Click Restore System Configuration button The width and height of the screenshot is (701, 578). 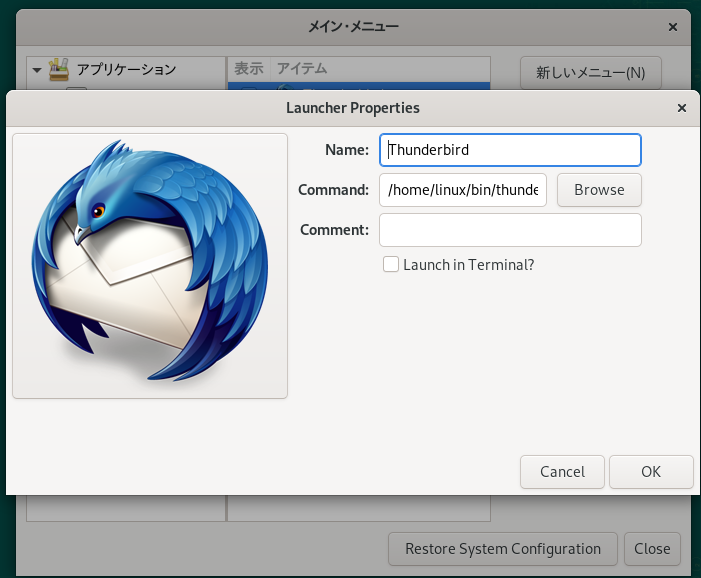click(503, 548)
